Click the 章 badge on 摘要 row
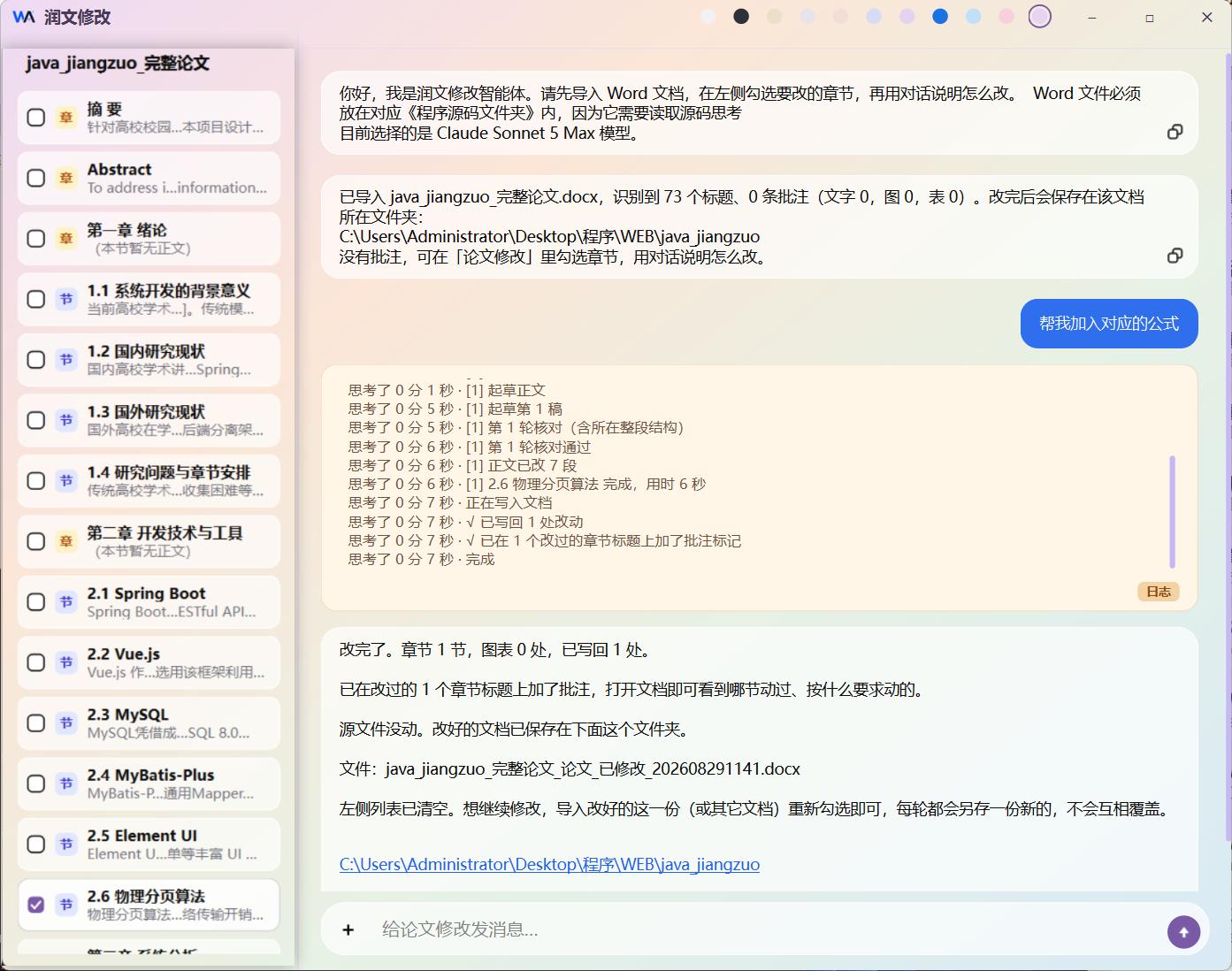 point(66,117)
